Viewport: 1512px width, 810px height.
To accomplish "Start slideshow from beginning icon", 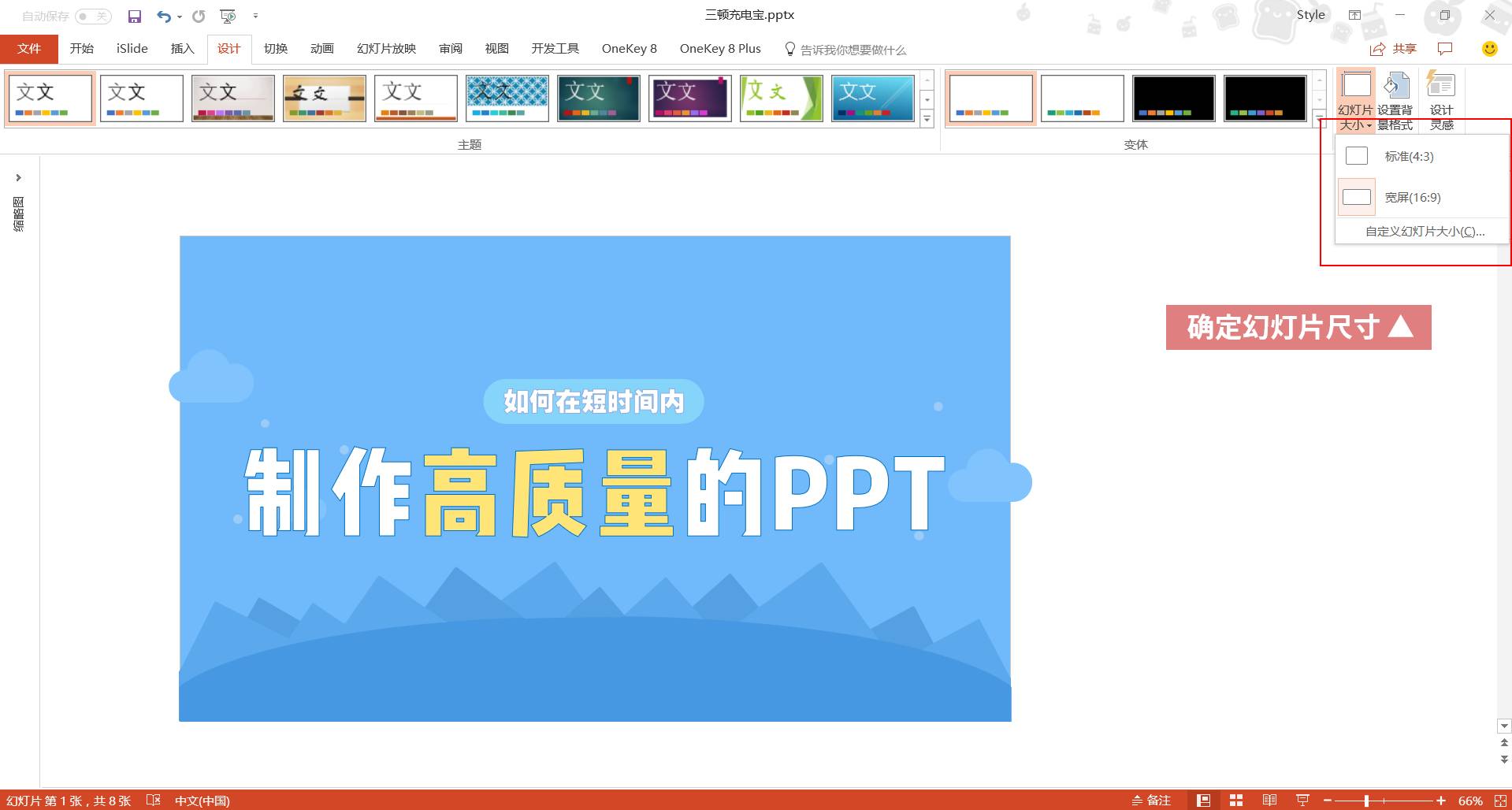I will (x=228, y=16).
